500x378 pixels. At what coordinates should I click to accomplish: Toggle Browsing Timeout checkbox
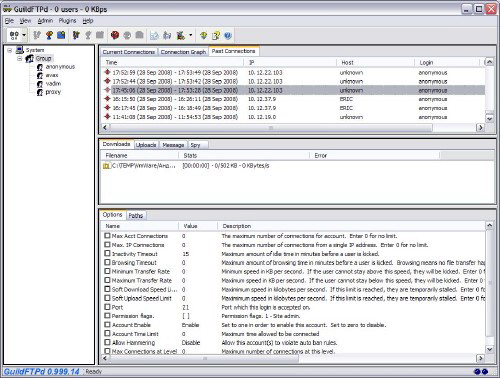(107, 262)
